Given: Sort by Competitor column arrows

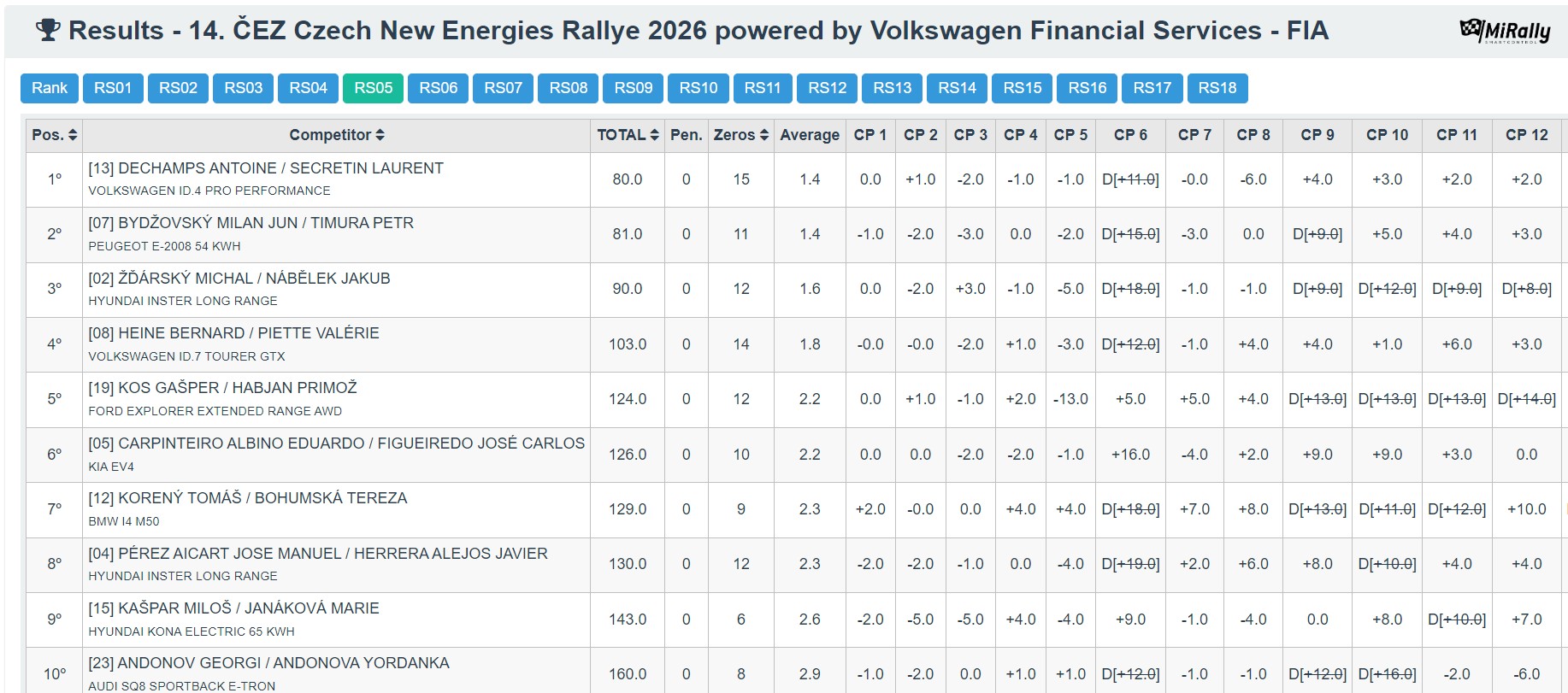Looking at the screenshot, I should [x=380, y=135].
